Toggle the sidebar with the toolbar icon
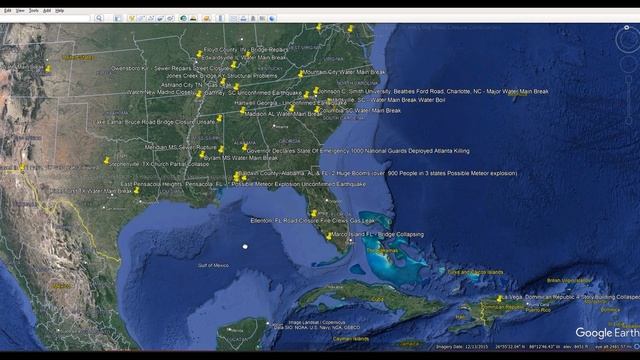This screenshot has width=640, height=360. (x=118, y=18)
